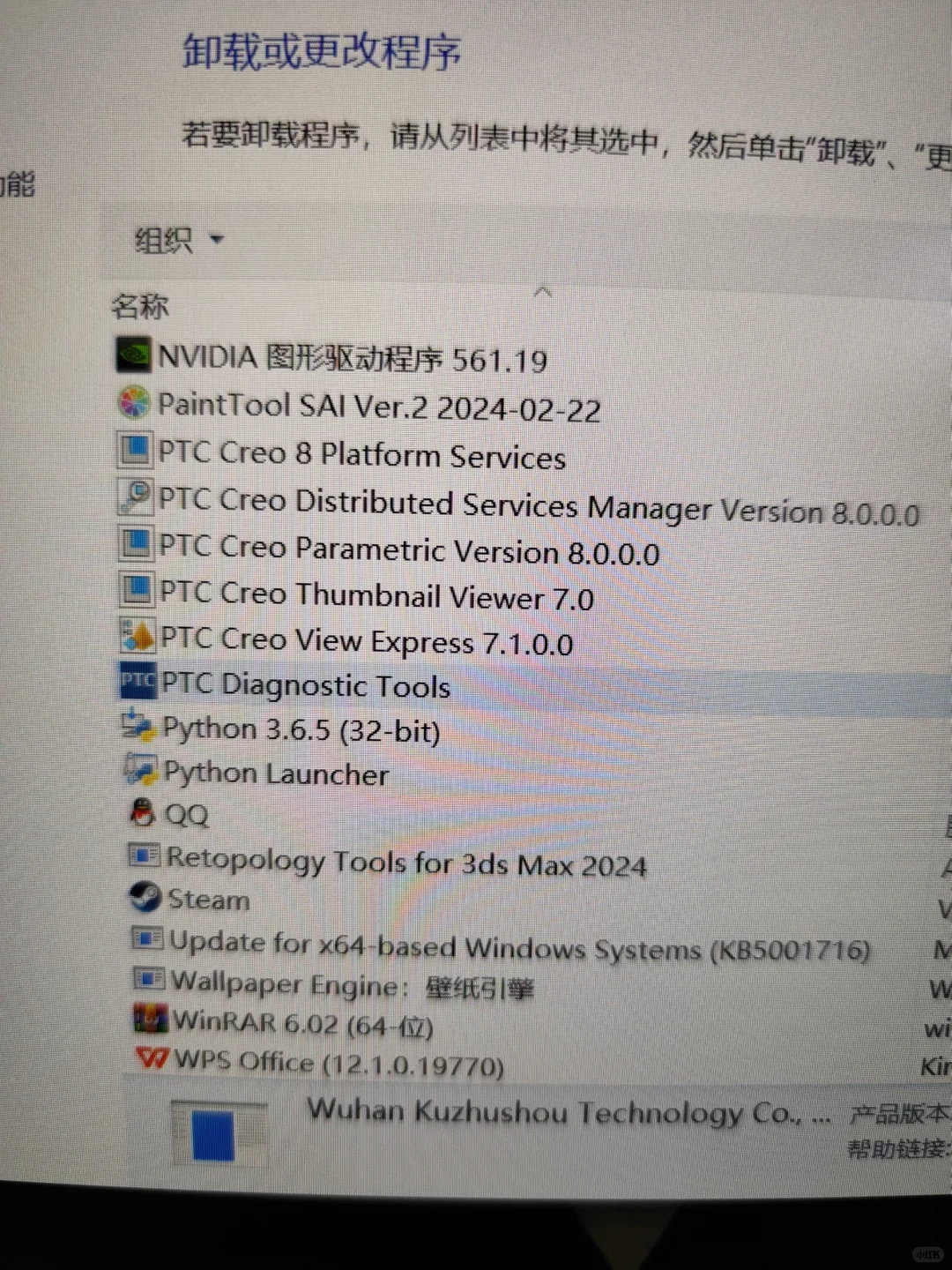The height and width of the screenshot is (1270, 952).
Task: Select PTC Creo 8 Platform Services entry
Action: (x=362, y=454)
